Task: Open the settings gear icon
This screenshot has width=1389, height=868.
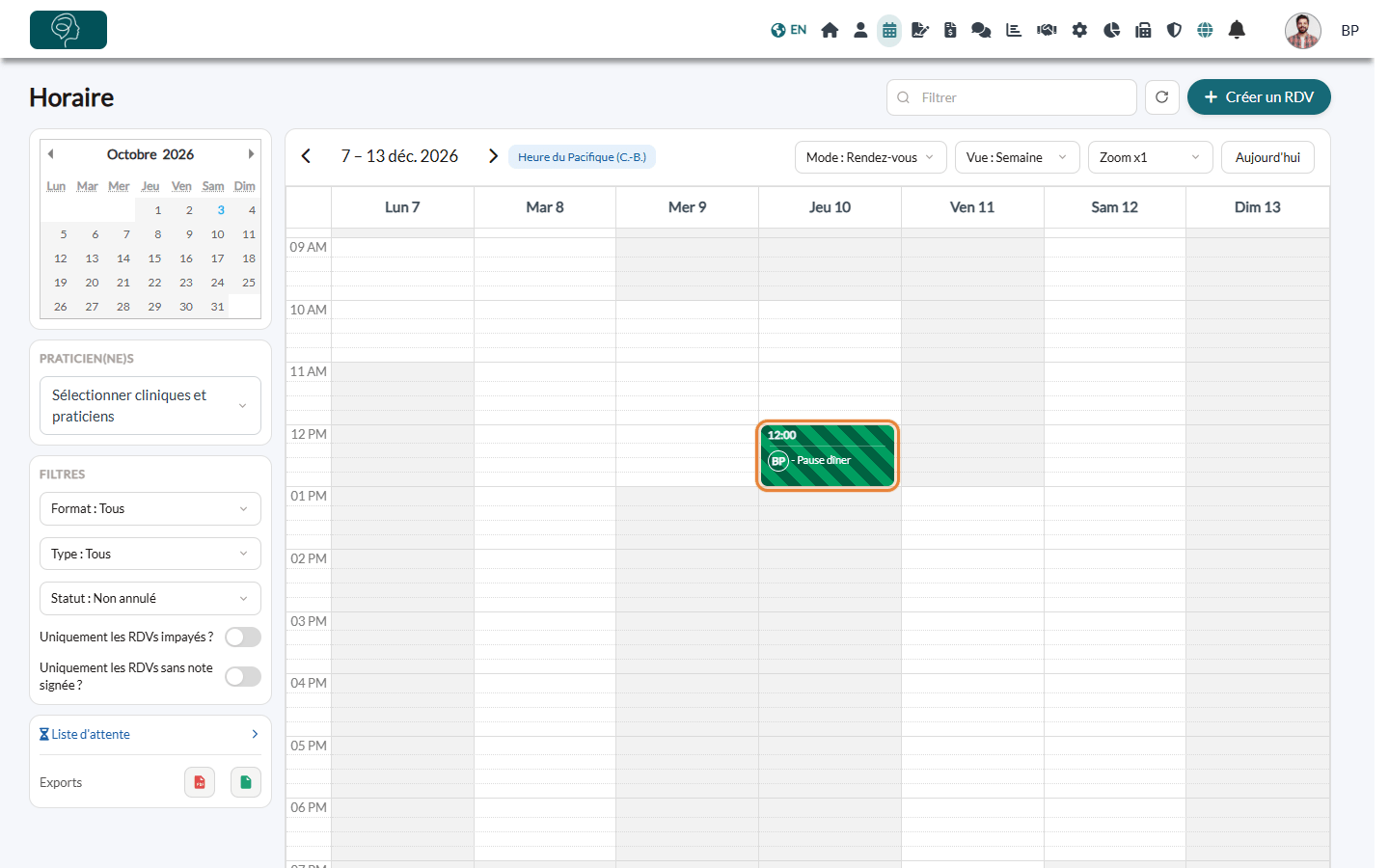Action: 1079,30
